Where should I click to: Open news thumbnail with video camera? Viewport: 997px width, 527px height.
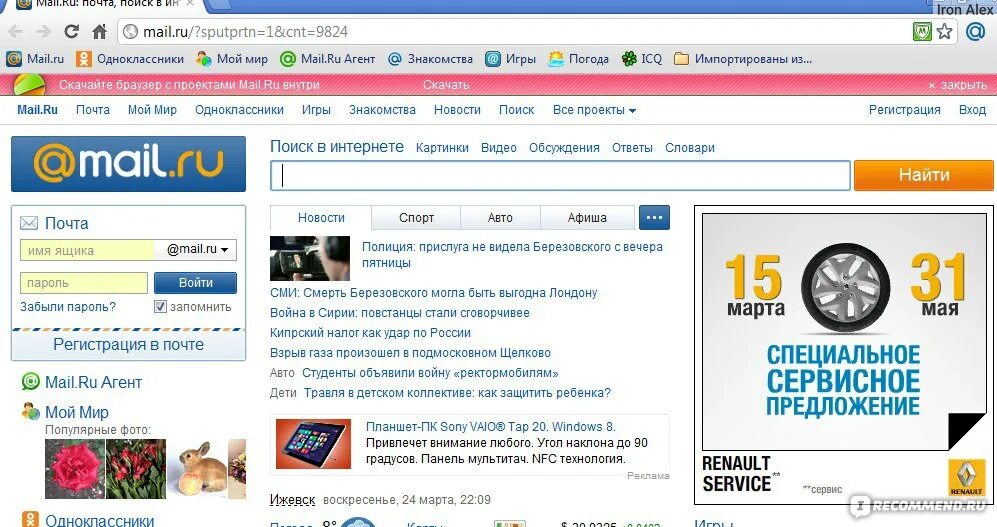pyautogui.click(x=310, y=258)
